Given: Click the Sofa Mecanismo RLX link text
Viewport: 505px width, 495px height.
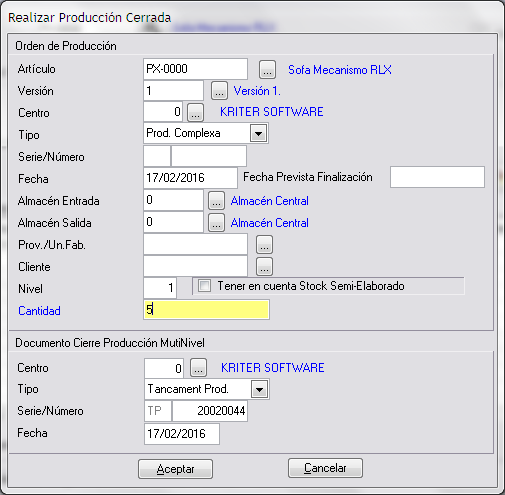Looking at the screenshot, I should pos(340,70).
